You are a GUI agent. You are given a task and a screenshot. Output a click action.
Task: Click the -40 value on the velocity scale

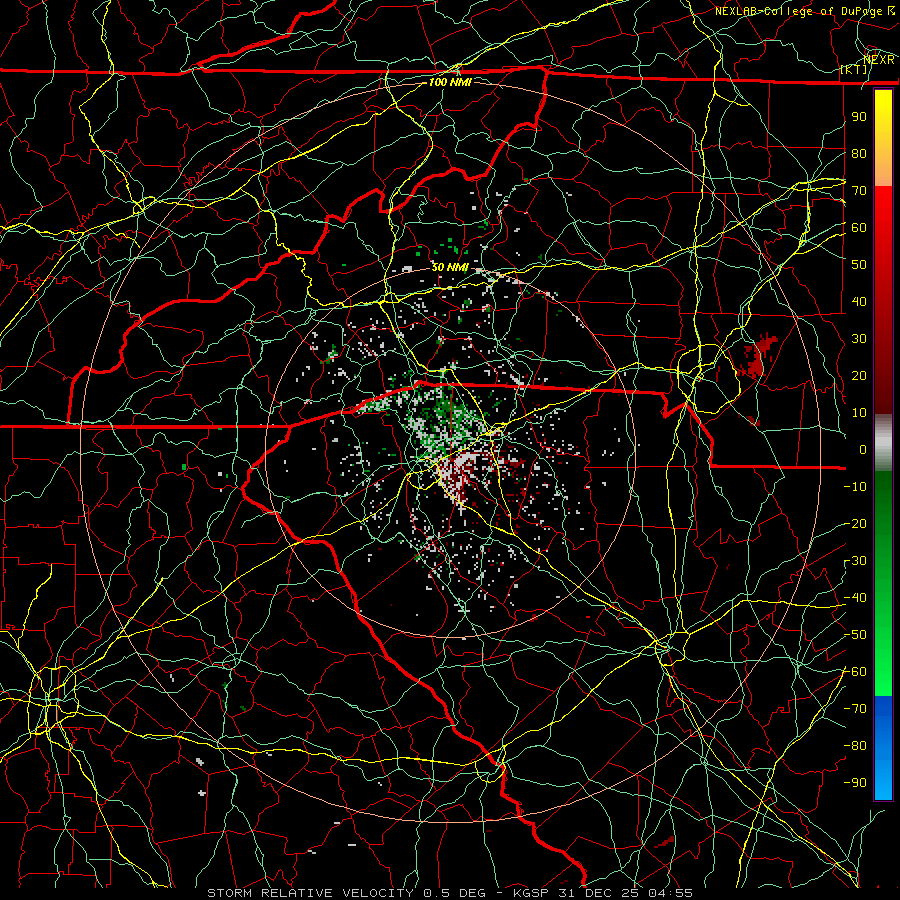pos(855,598)
